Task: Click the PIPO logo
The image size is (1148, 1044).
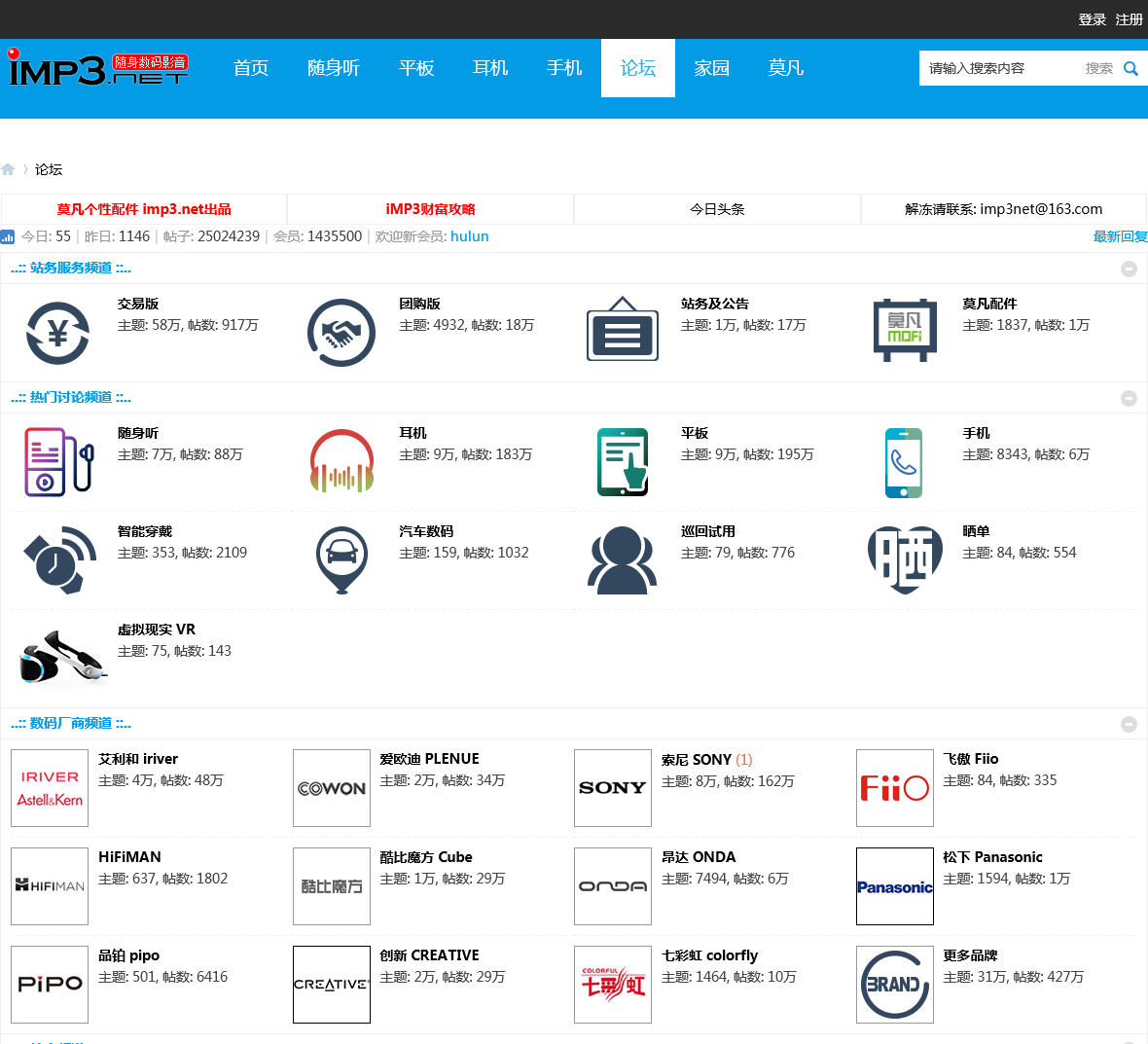Action: tap(50, 985)
